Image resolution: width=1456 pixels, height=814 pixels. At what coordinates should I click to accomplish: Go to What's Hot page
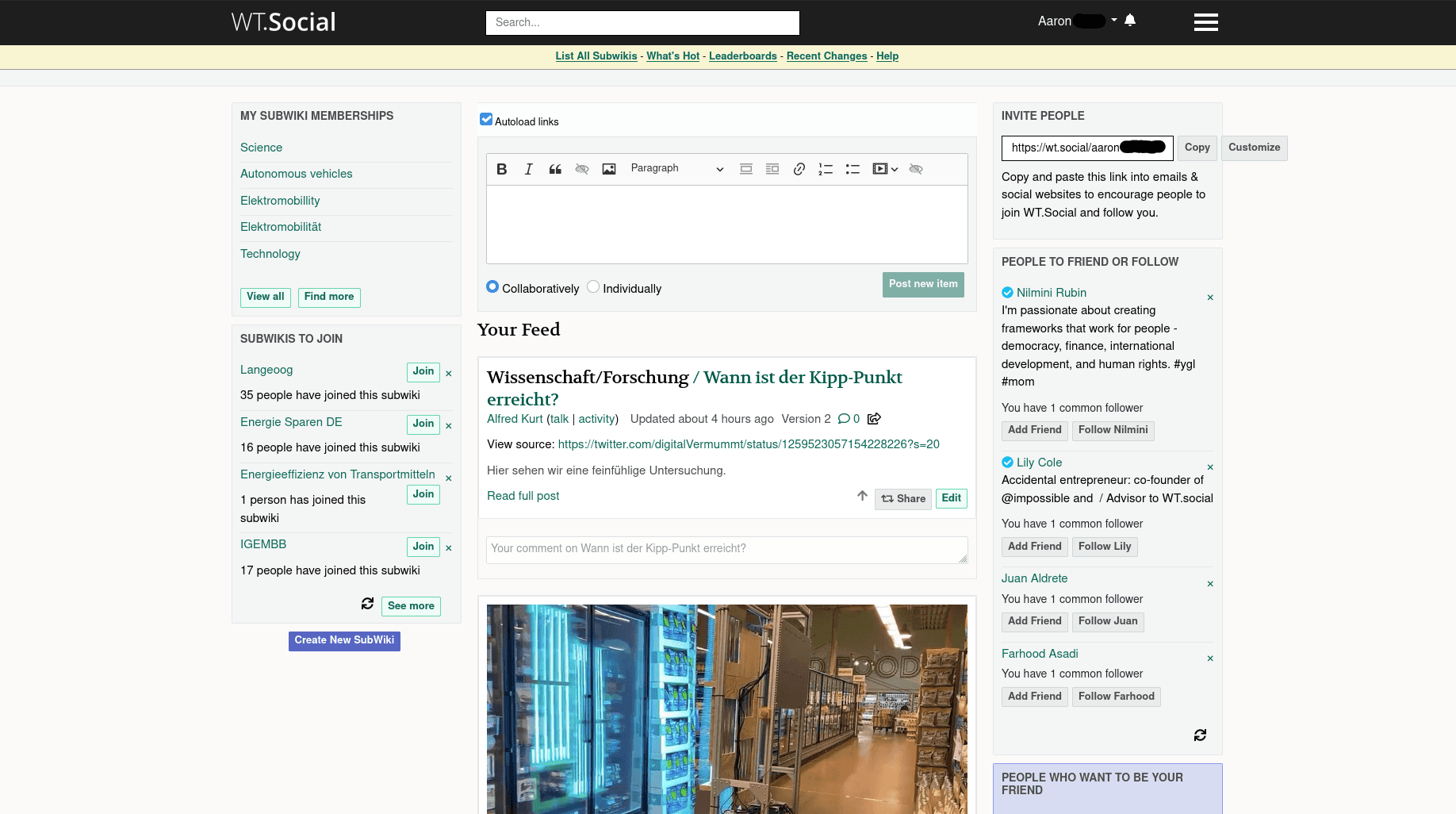point(672,56)
